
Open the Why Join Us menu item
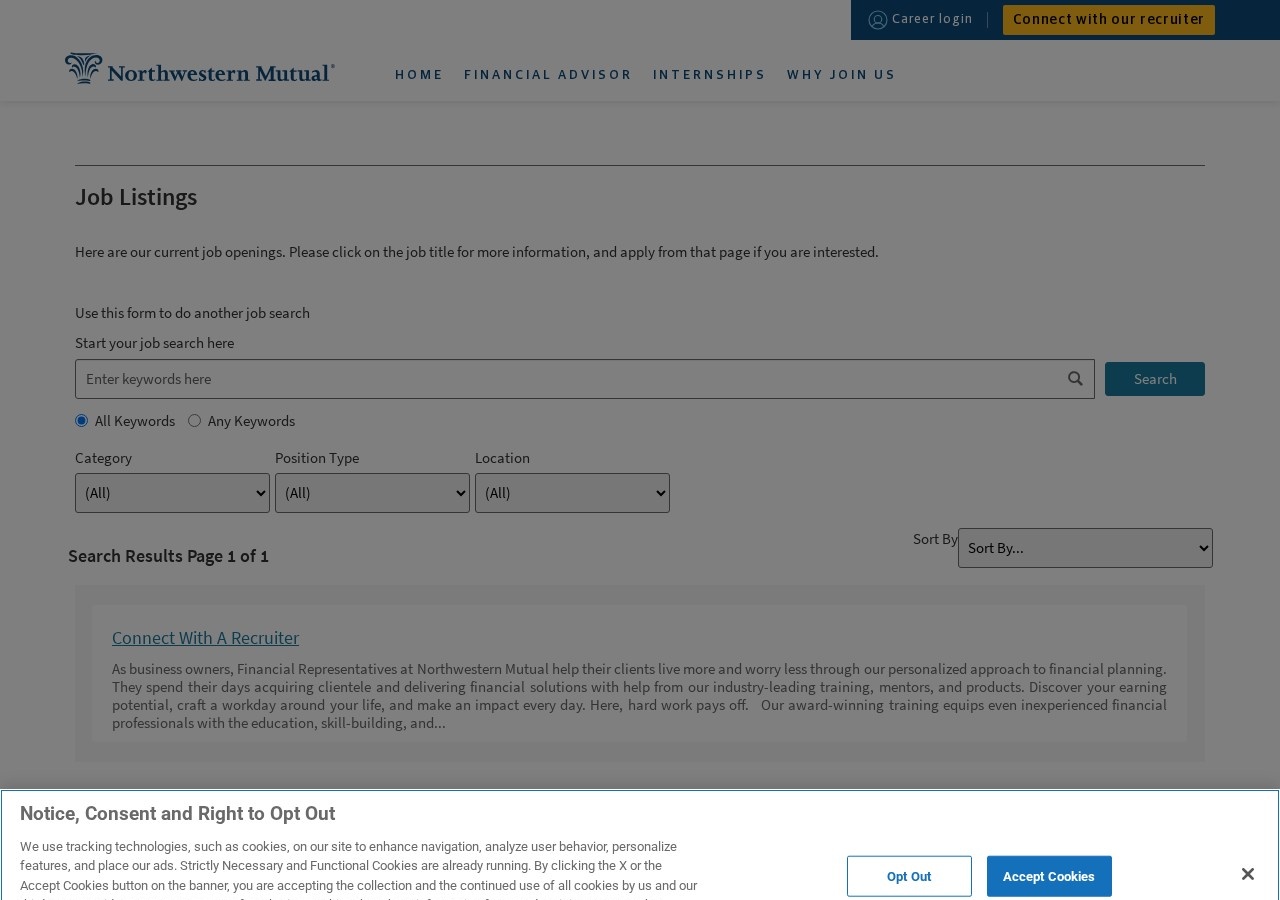tap(841, 74)
